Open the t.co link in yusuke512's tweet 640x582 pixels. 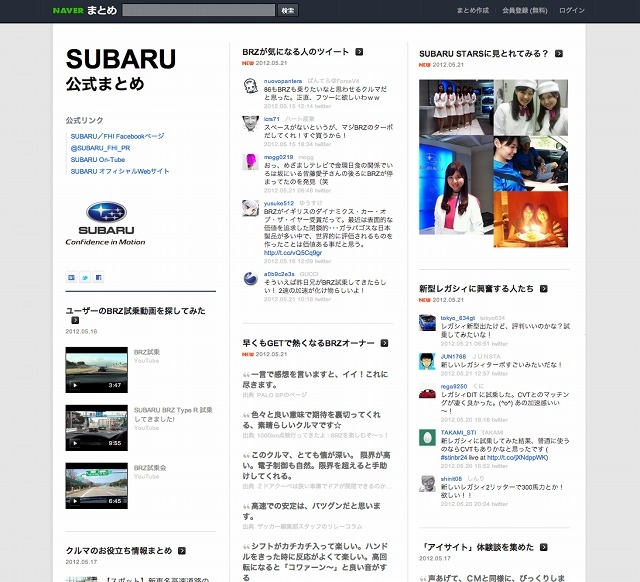pos(293,253)
